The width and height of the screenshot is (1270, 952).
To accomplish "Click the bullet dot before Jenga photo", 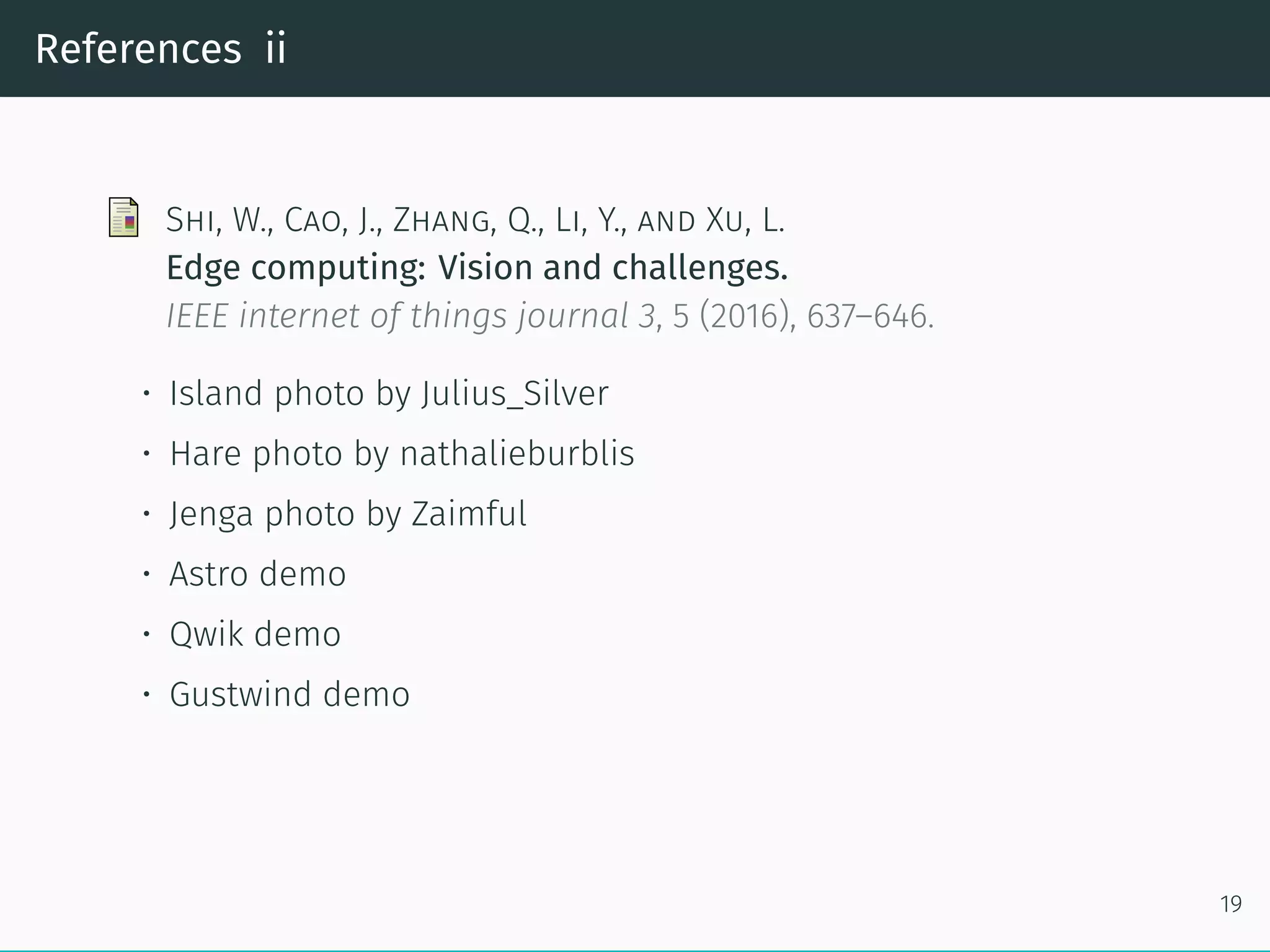I will pos(146,514).
